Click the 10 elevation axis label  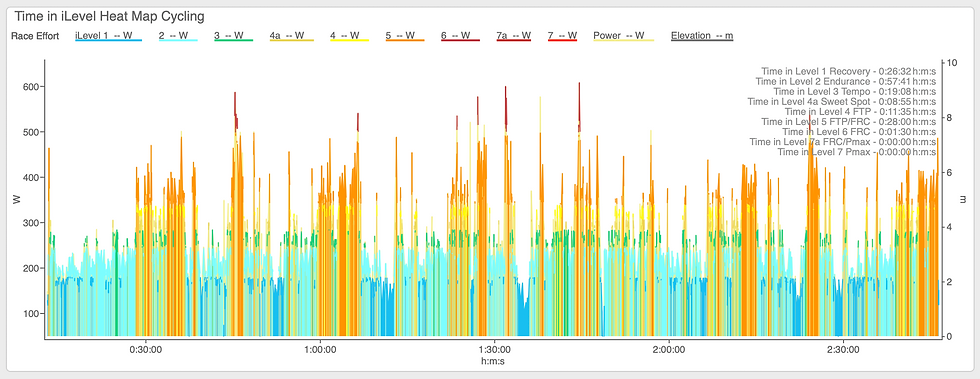(952, 63)
